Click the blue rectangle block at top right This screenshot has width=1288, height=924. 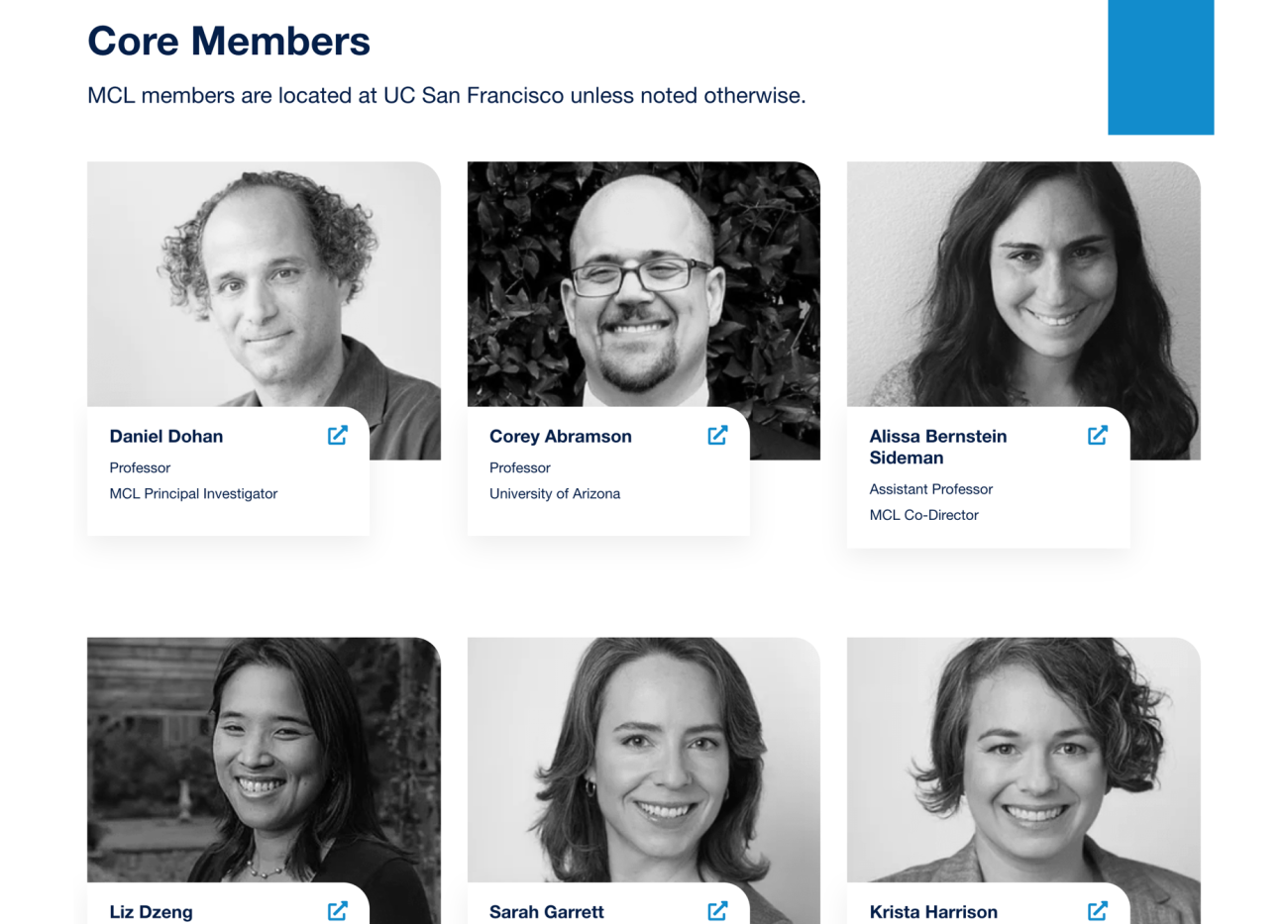click(1160, 66)
